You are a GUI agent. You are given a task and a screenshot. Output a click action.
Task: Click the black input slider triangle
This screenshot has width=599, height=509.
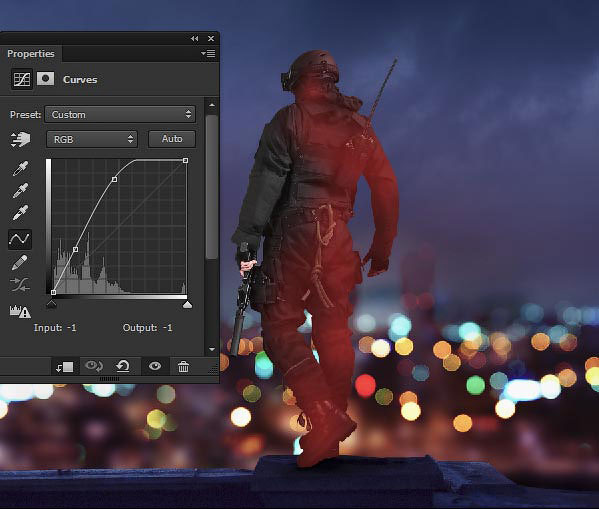(51, 304)
